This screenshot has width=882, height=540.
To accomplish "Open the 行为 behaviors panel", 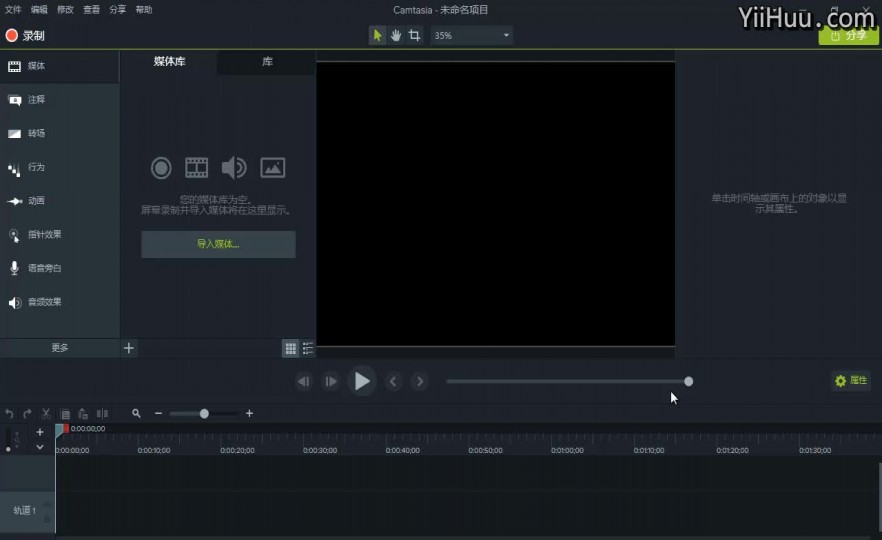I will click(x=60, y=168).
